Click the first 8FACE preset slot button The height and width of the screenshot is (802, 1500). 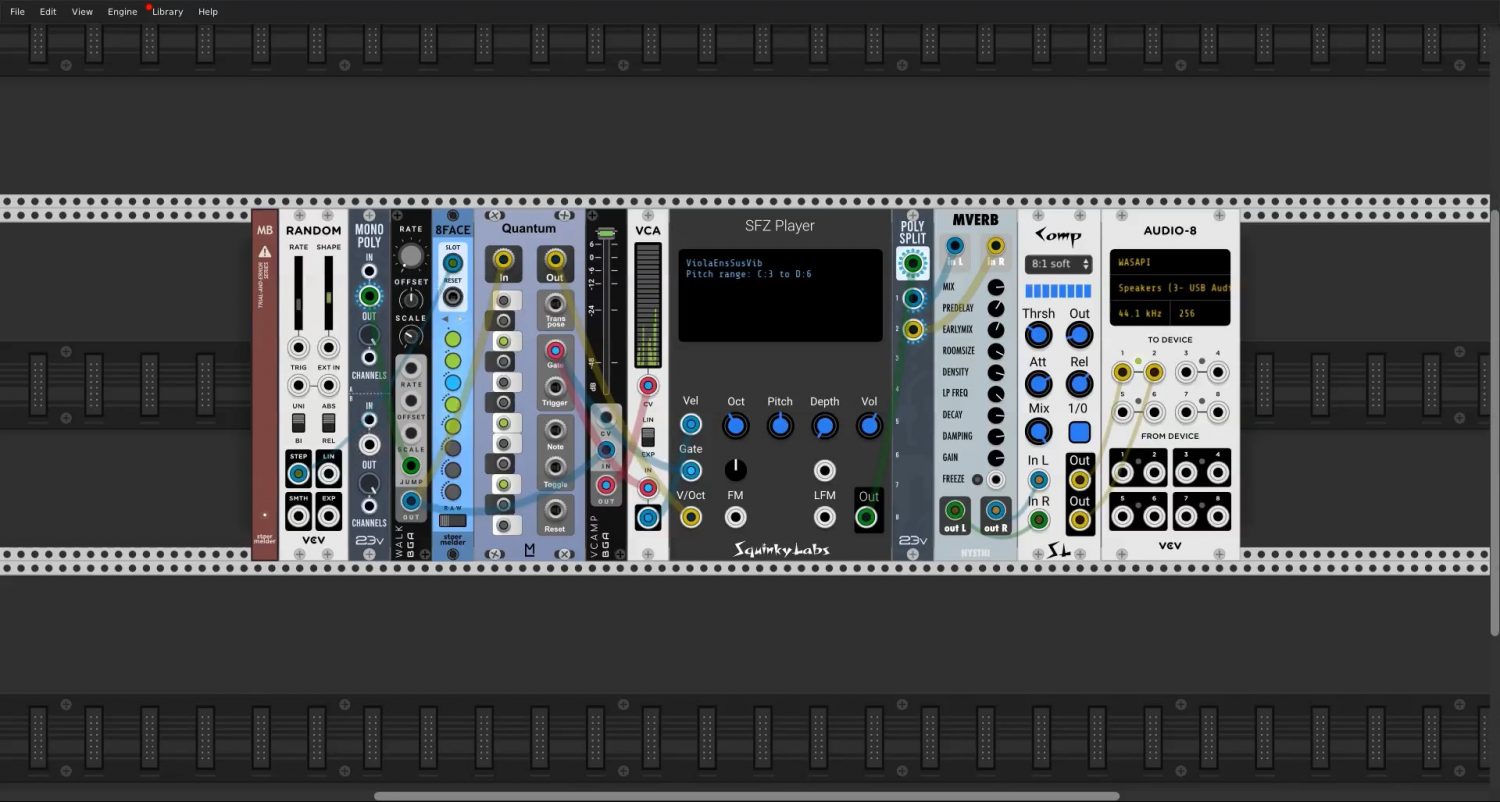click(453, 338)
